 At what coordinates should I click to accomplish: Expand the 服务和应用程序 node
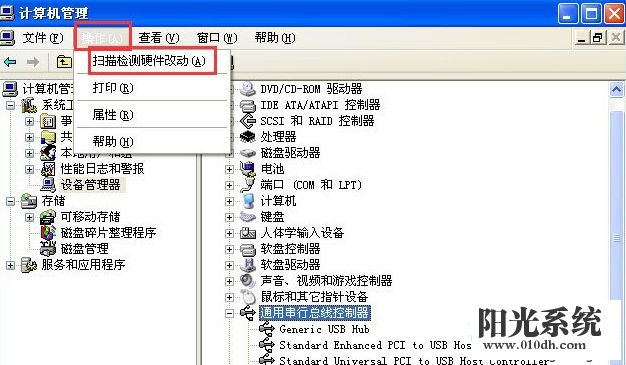(10, 265)
